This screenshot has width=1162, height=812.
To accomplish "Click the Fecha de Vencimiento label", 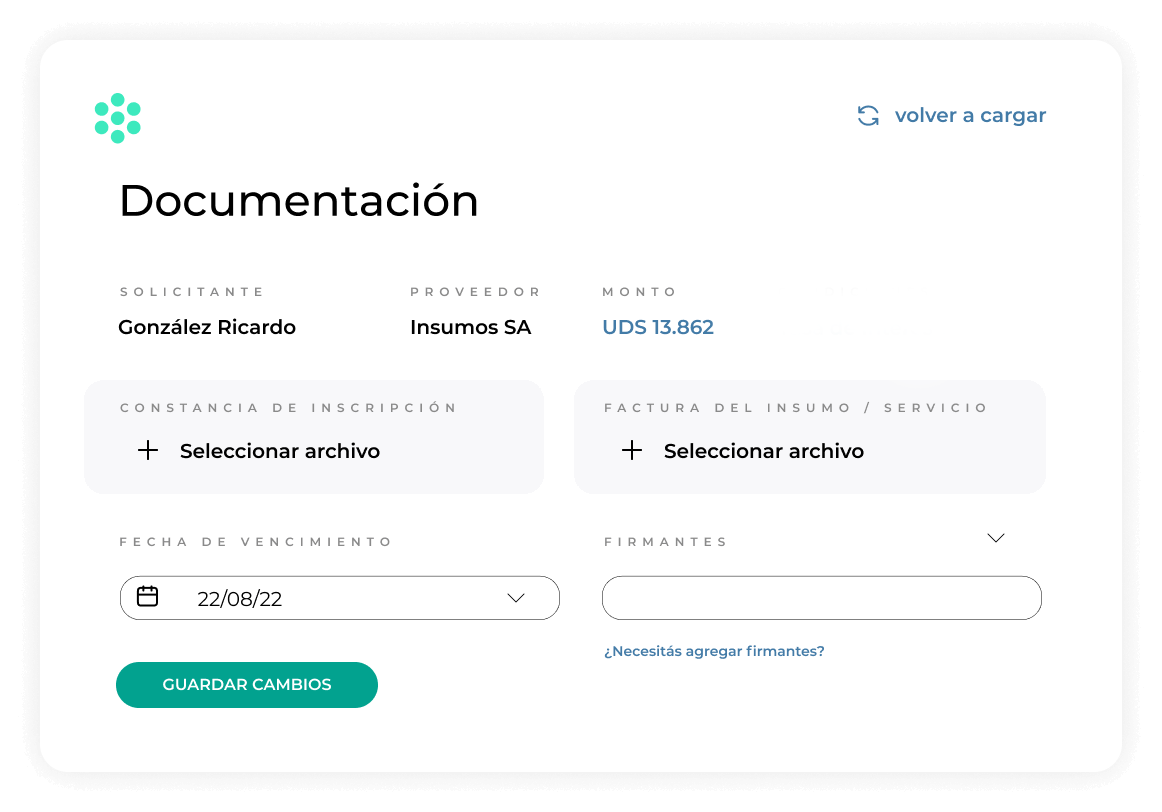I will tap(256, 542).
